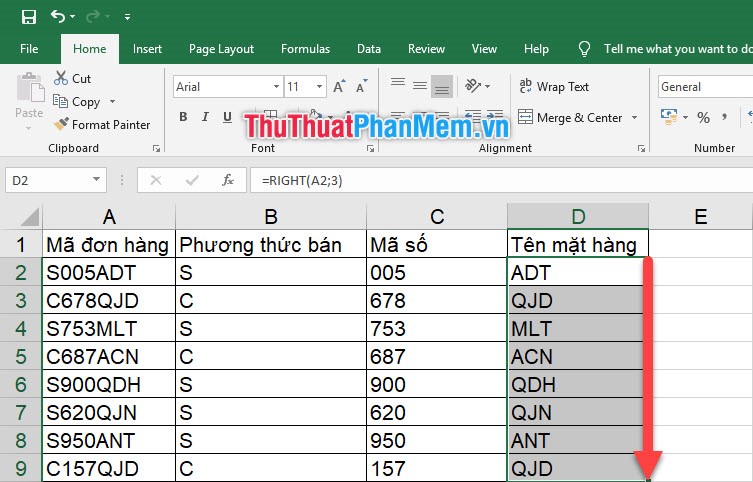The image size is (753, 482).
Task: Click the Cut scissors button
Action: point(72,78)
